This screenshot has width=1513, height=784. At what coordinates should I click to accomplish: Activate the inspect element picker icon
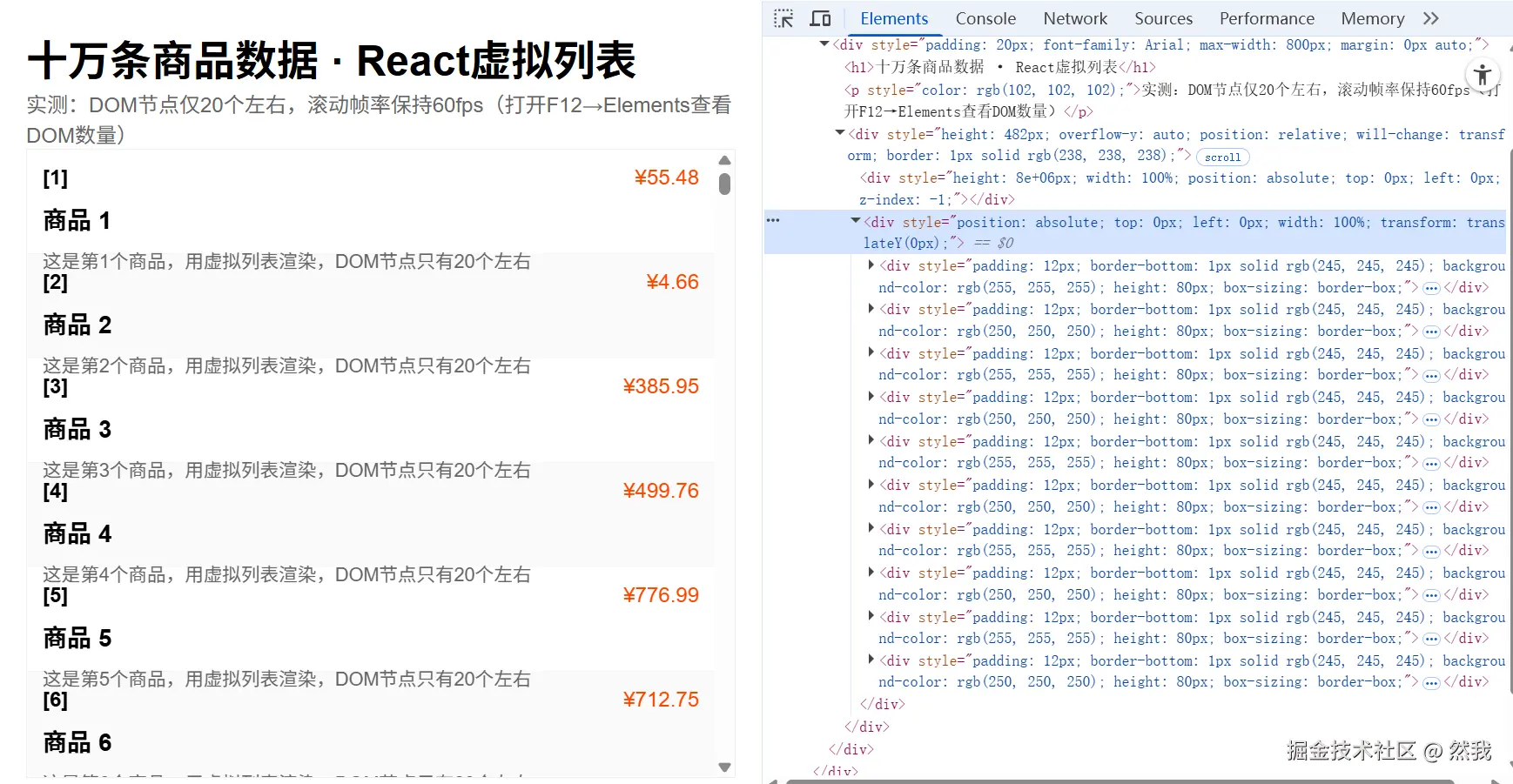click(x=783, y=18)
